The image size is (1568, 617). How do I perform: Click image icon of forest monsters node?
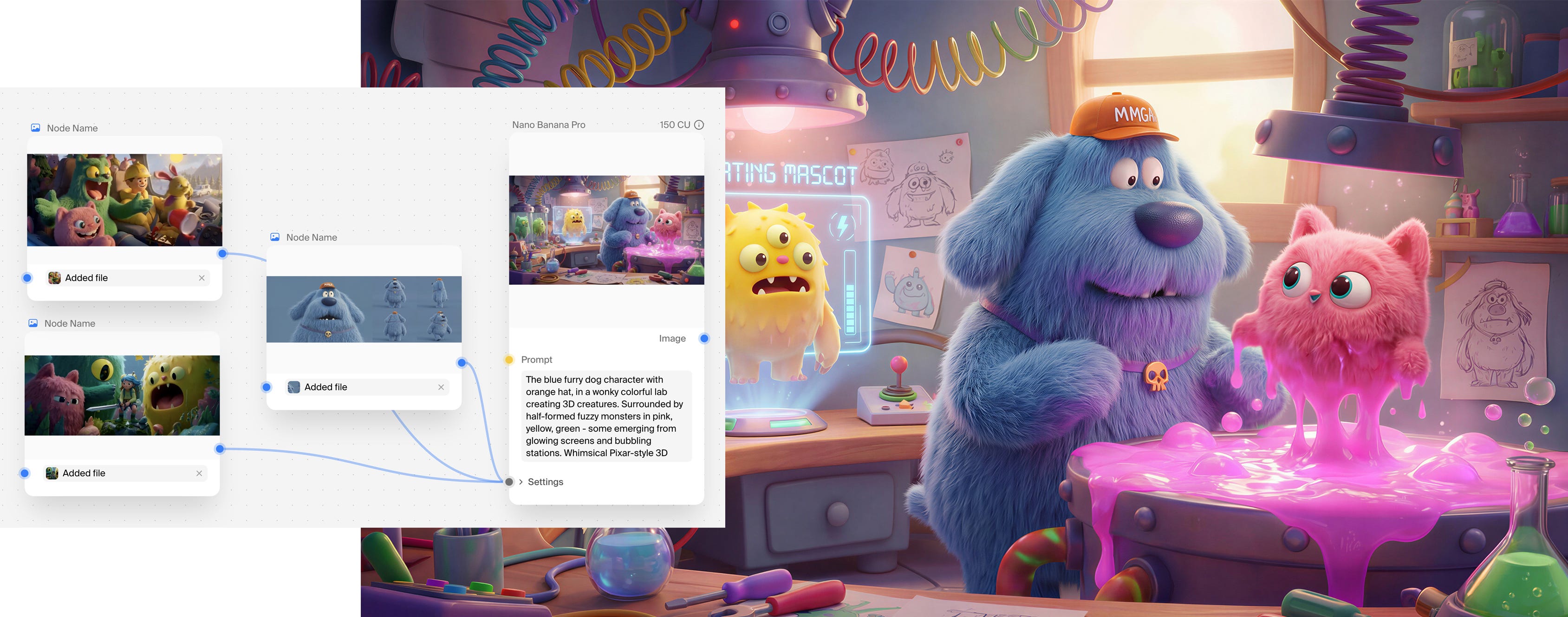tap(33, 323)
